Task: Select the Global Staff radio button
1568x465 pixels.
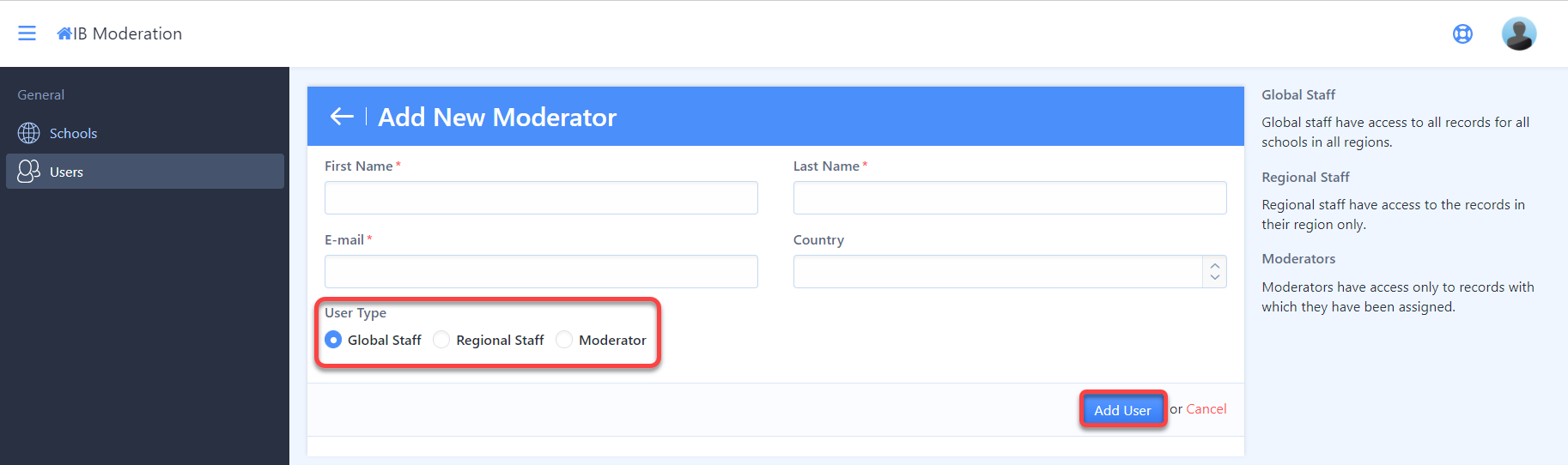Action: point(333,340)
